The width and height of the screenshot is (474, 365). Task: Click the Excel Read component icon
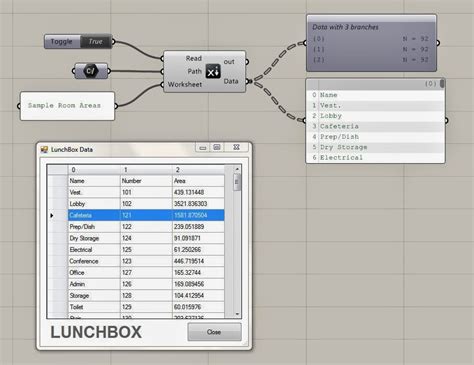coord(213,71)
